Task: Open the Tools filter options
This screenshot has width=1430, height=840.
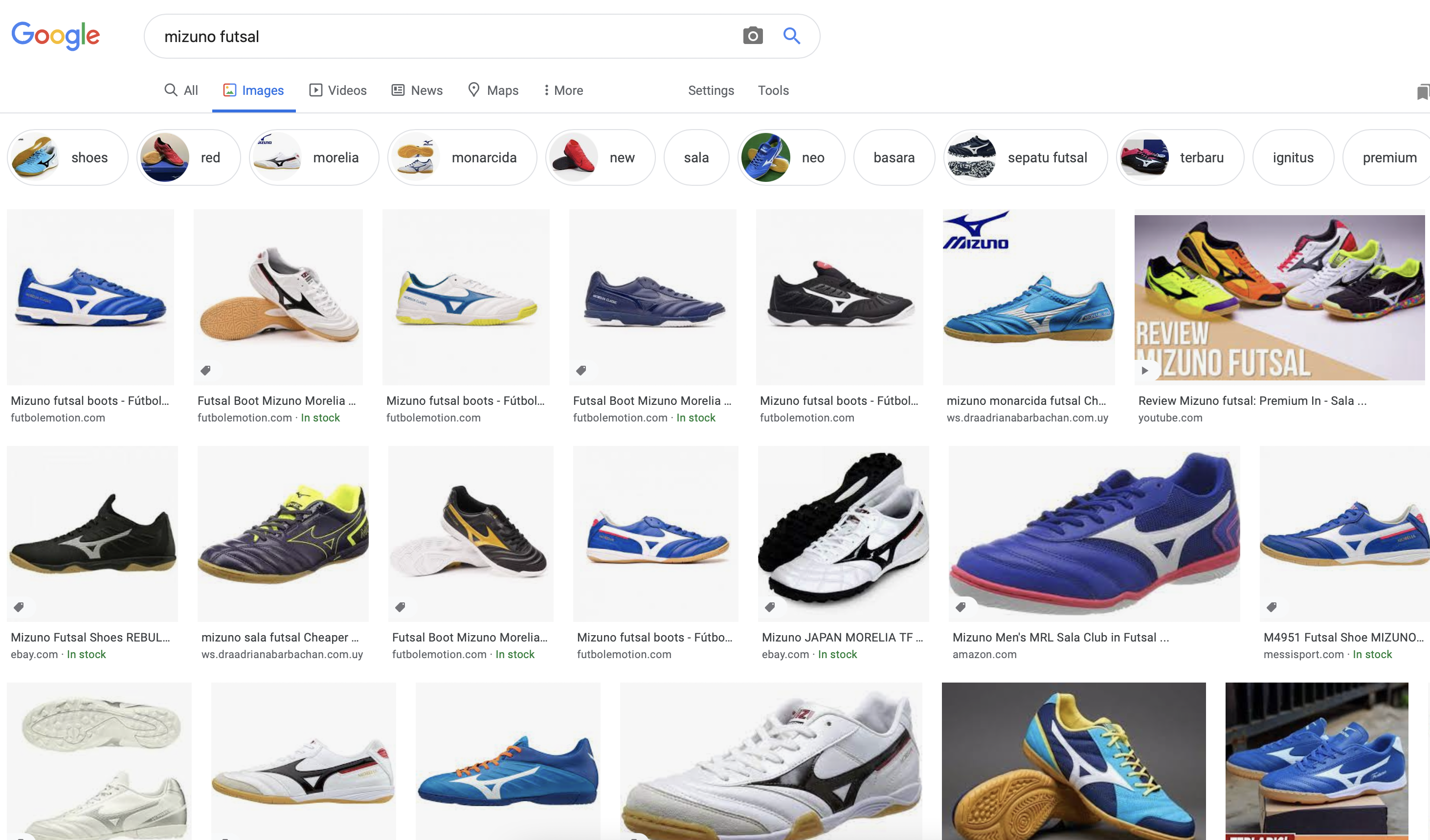Action: tap(773, 90)
